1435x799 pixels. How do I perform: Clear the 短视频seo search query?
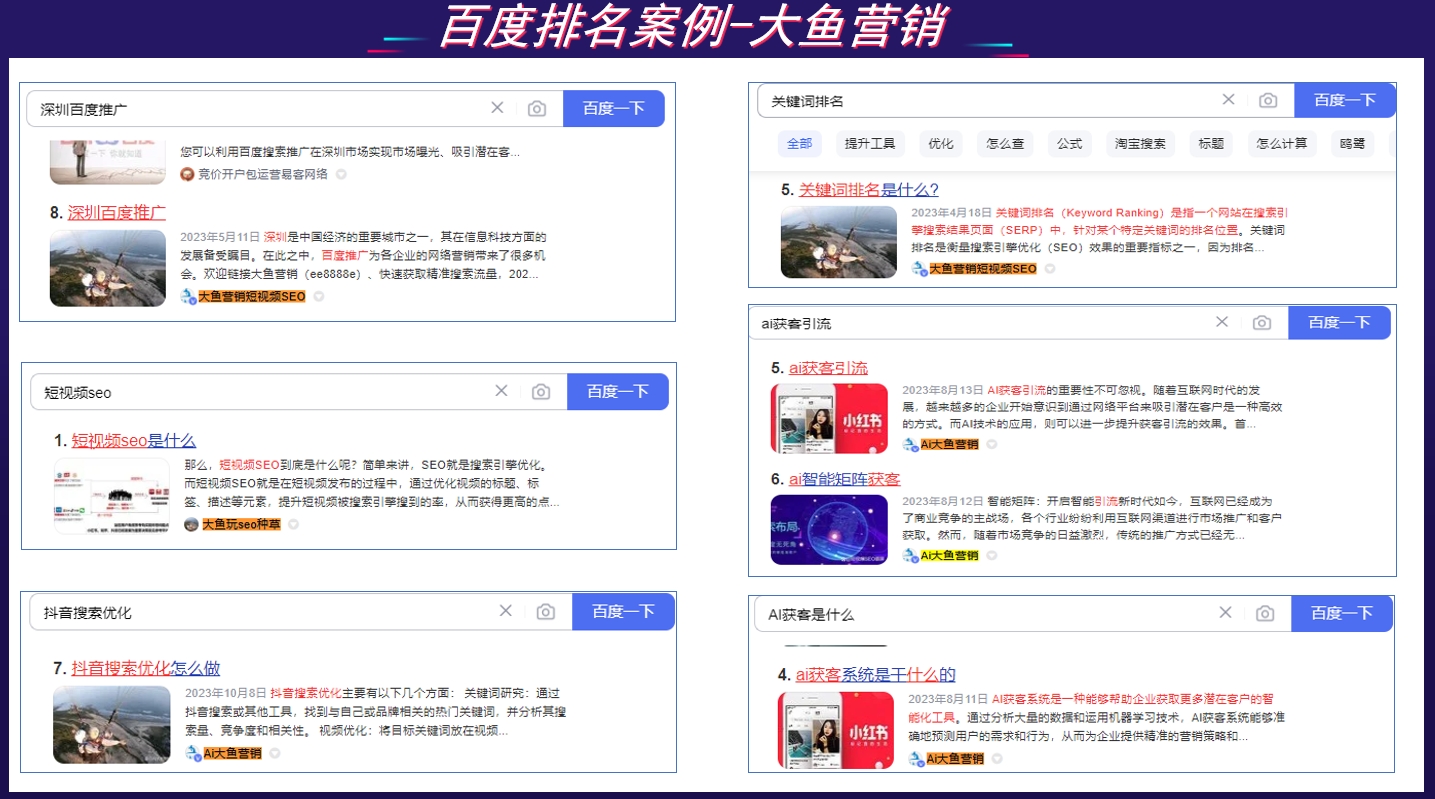501,391
